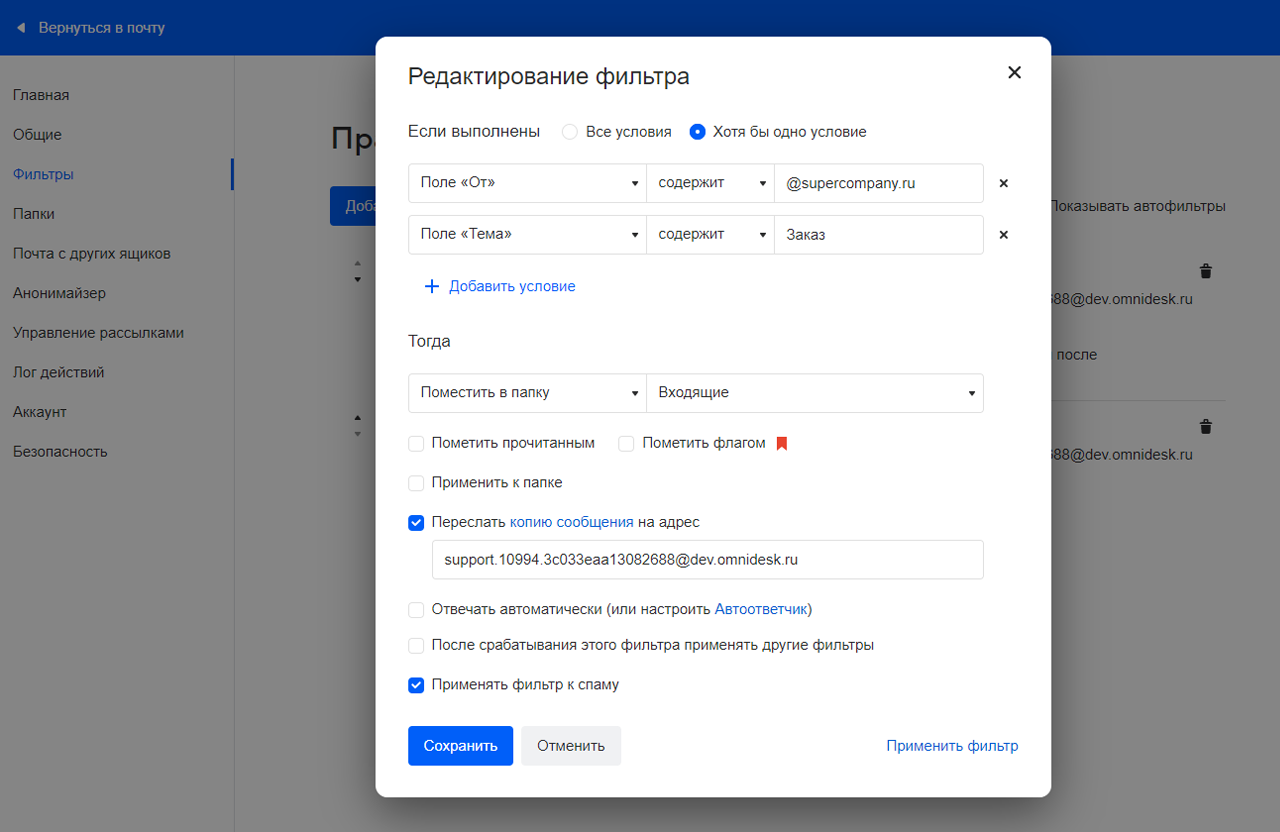This screenshot has width=1280, height=832.
Task: Open the Автоответчик link
Action: click(761, 609)
